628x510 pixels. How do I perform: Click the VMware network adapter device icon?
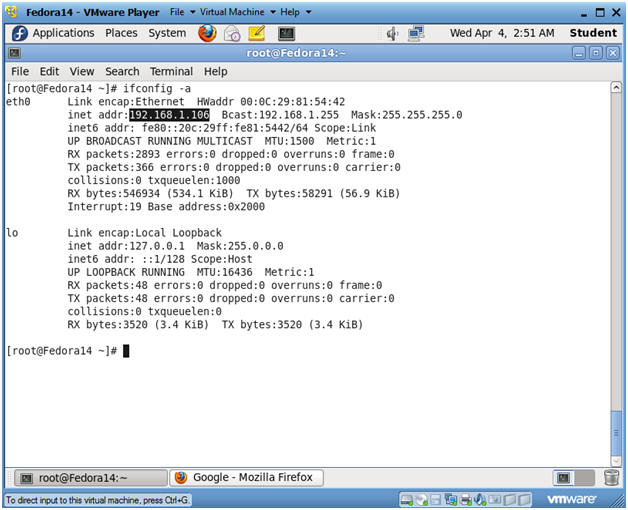coord(451,500)
